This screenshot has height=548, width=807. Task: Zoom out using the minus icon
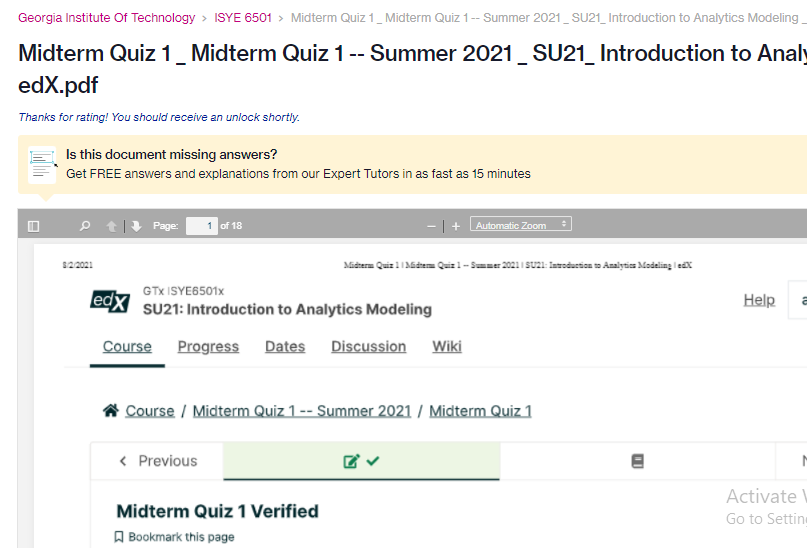pyautogui.click(x=431, y=226)
